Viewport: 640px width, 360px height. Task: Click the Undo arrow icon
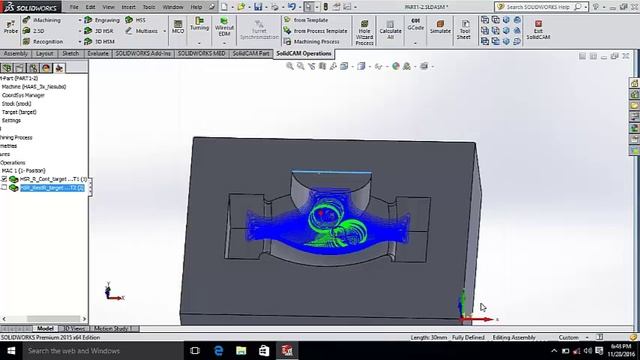[291, 7]
